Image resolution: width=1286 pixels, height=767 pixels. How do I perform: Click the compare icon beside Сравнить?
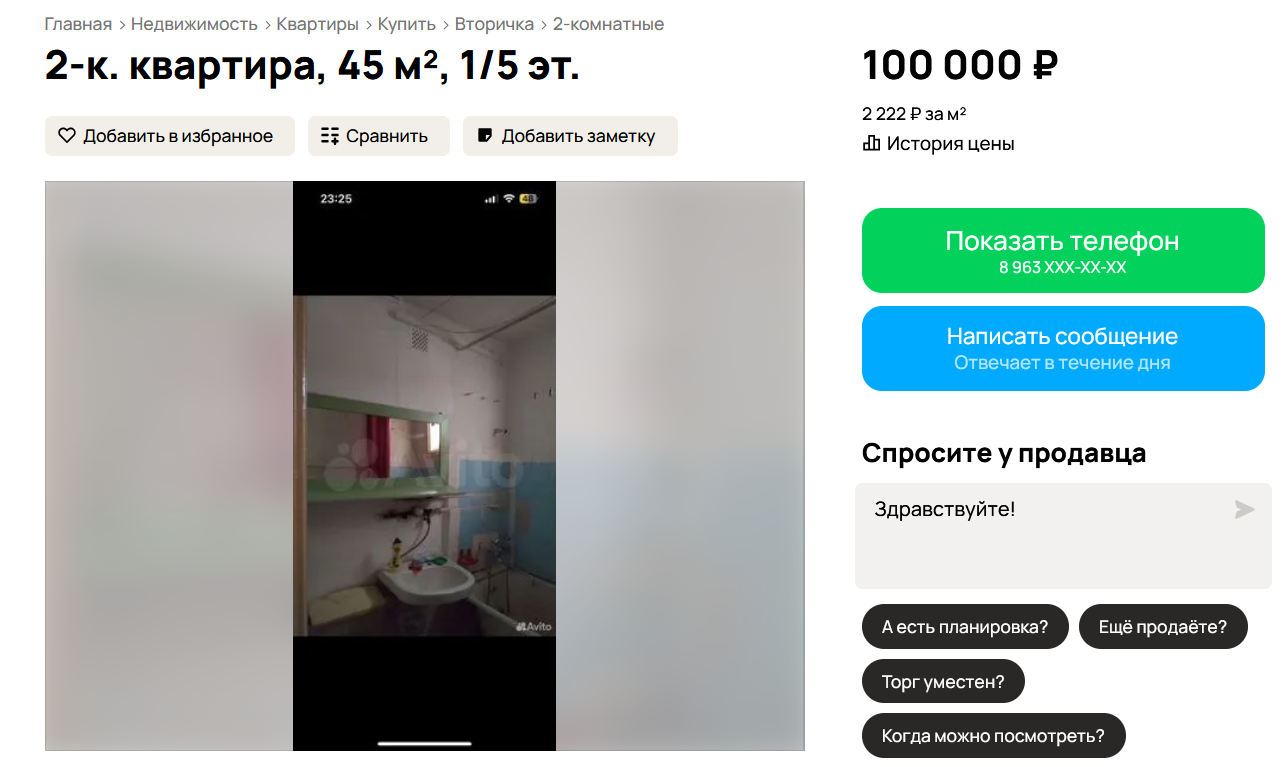(x=330, y=136)
